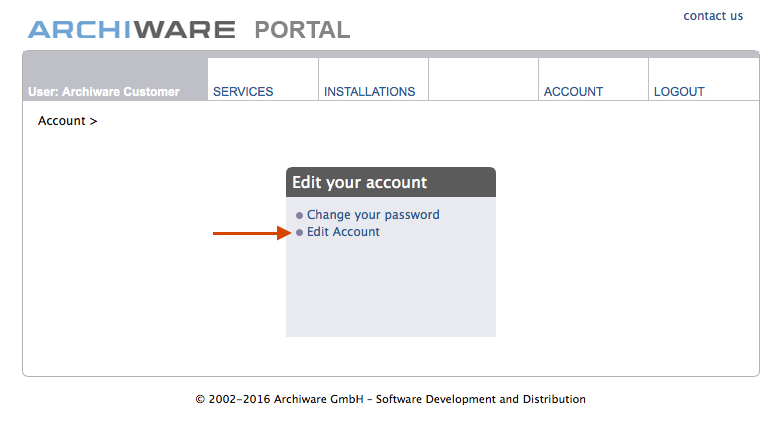784x423 pixels.
Task: Click the Edit your account panel header
Action: (x=390, y=183)
